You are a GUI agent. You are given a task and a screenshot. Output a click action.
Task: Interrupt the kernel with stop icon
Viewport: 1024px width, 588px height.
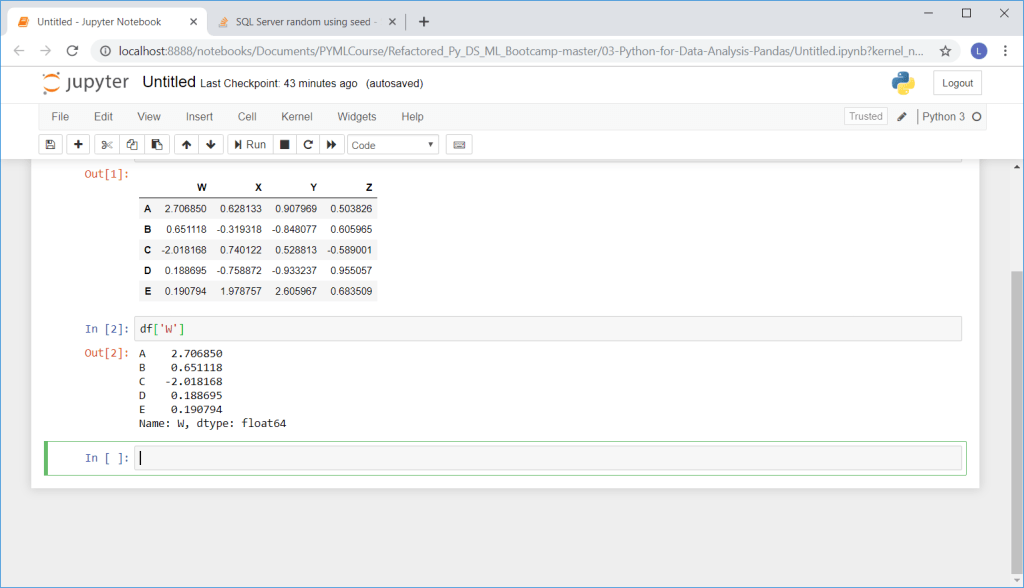tap(285, 145)
